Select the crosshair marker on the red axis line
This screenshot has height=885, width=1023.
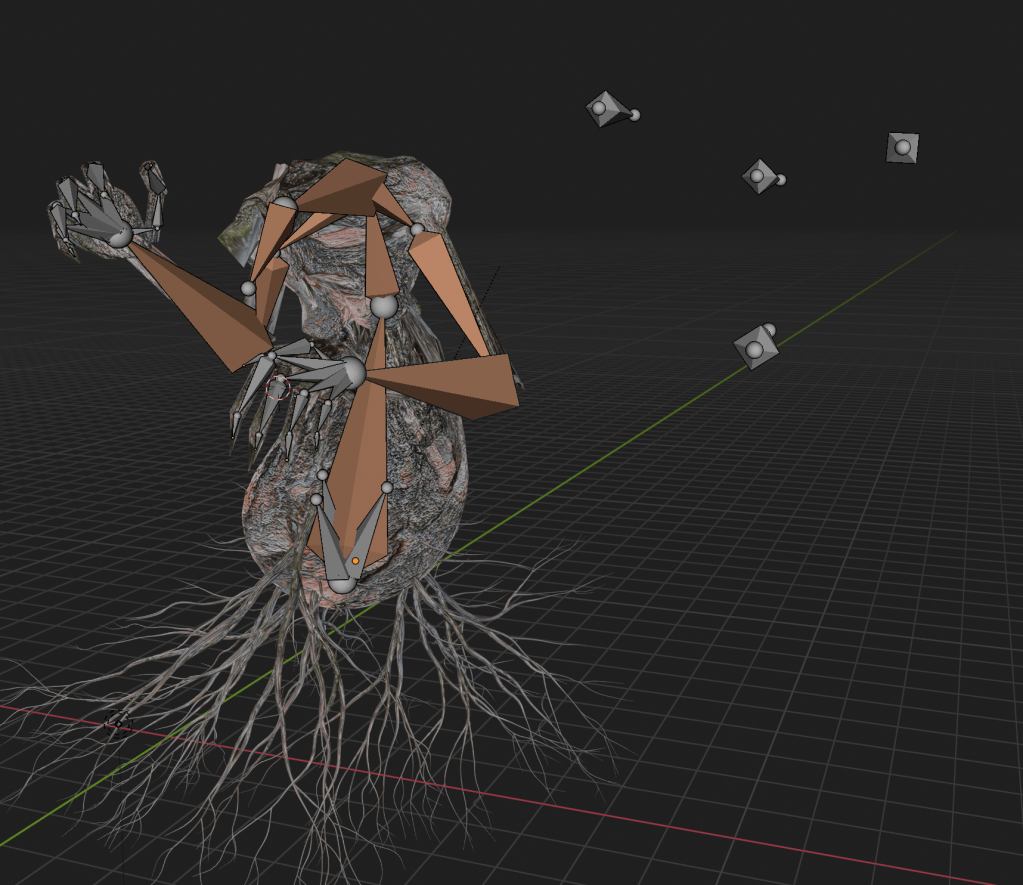(118, 723)
